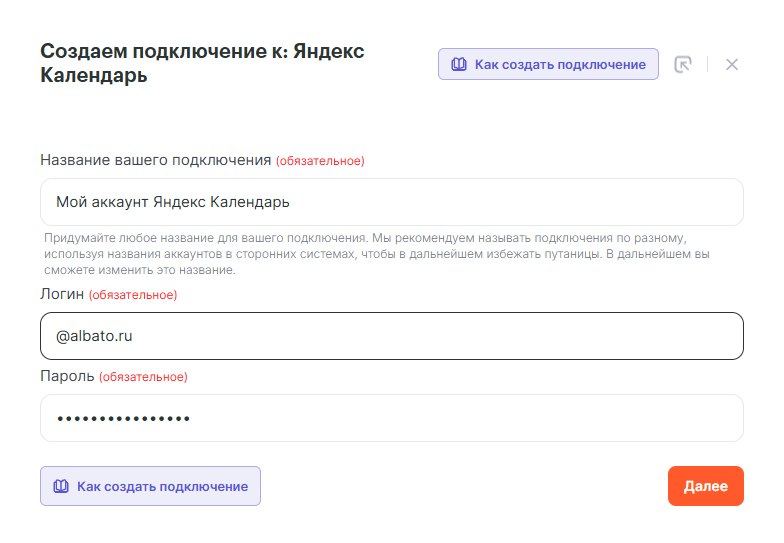Image resolution: width=784 pixels, height=543 pixels.
Task: Click the dialog title 'Создаем подключение к: Яндекс Календарь'
Action: point(202,63)
